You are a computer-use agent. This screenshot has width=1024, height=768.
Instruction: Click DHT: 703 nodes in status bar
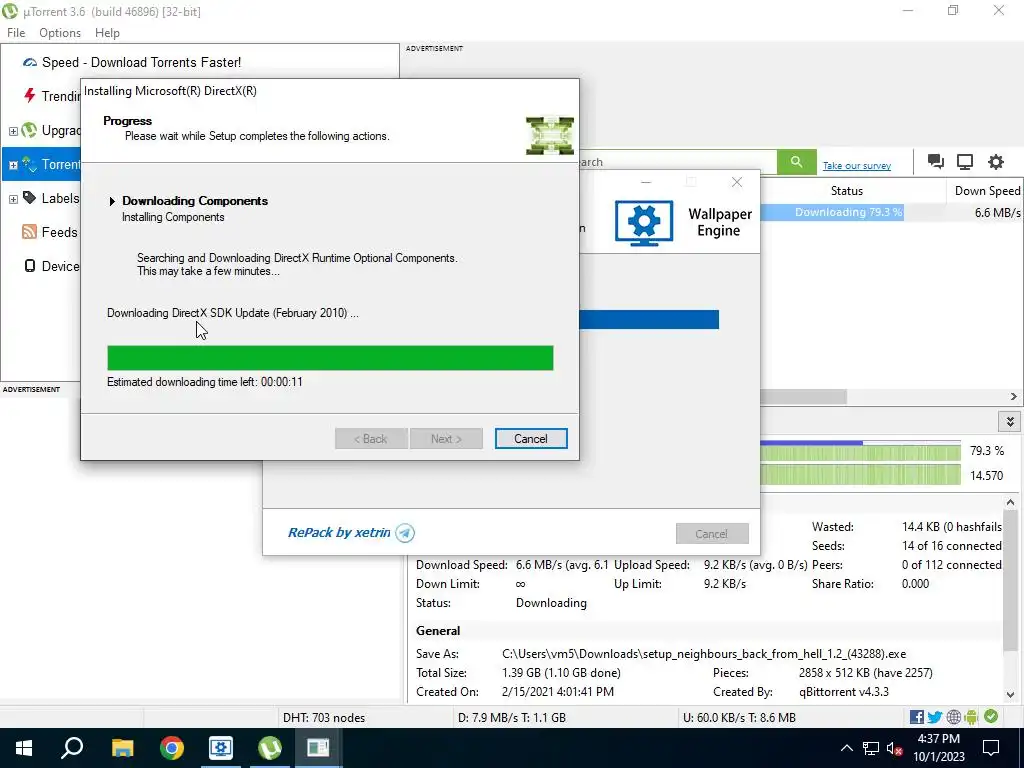pyautogui.click(x=324, y=717)
